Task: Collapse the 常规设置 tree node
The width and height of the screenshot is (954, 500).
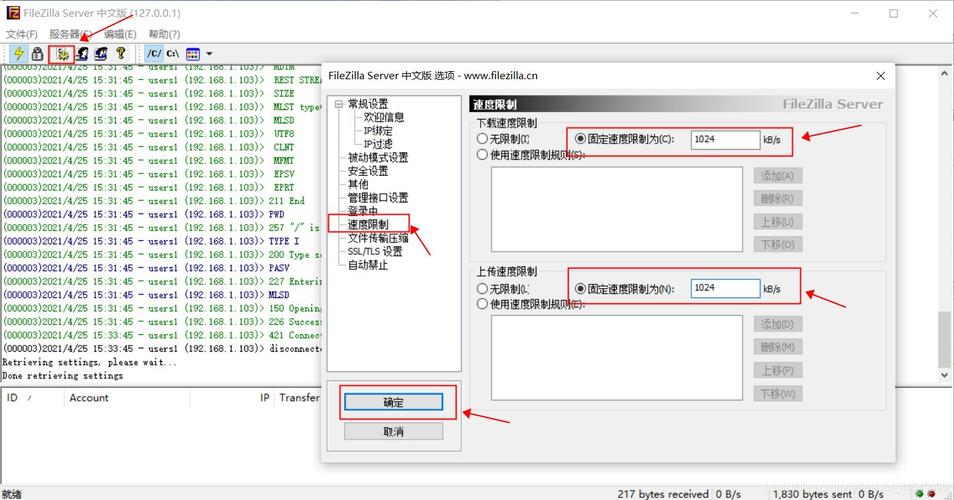Action: (339, 104)
